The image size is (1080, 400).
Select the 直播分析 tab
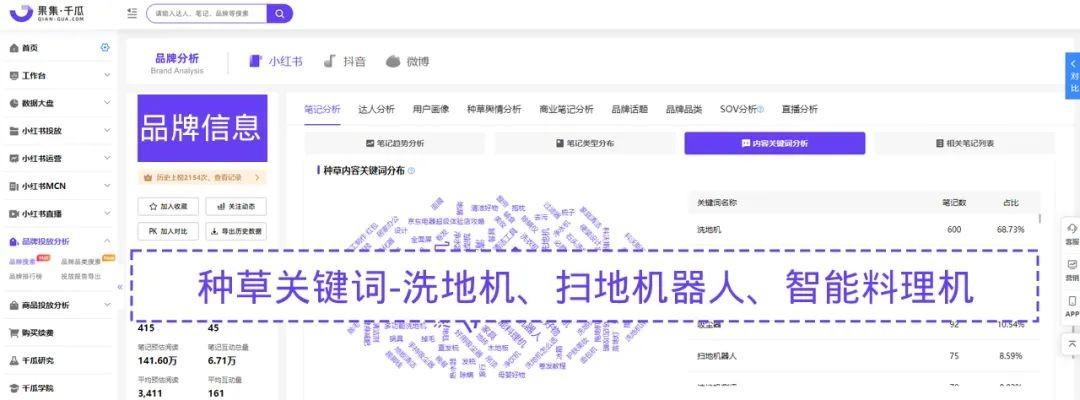tap(800, 109)
